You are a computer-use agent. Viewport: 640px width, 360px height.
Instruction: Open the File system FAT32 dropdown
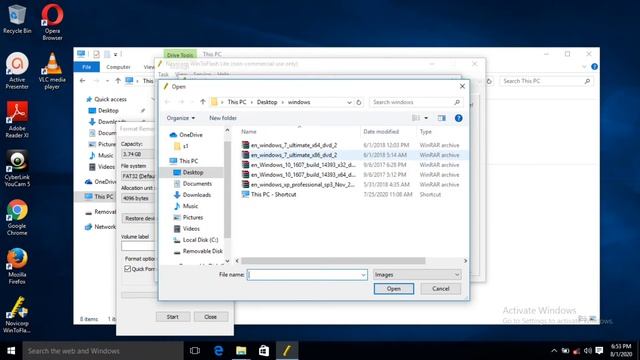(x=137, y=176)
